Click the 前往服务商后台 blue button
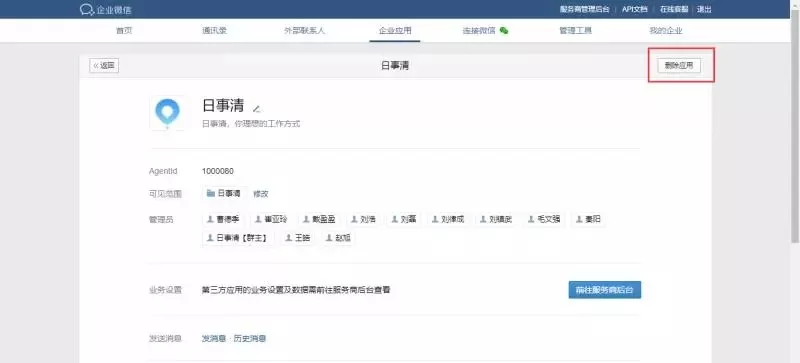The height and width of the screenshot is (363, 800). click(605, 289)
